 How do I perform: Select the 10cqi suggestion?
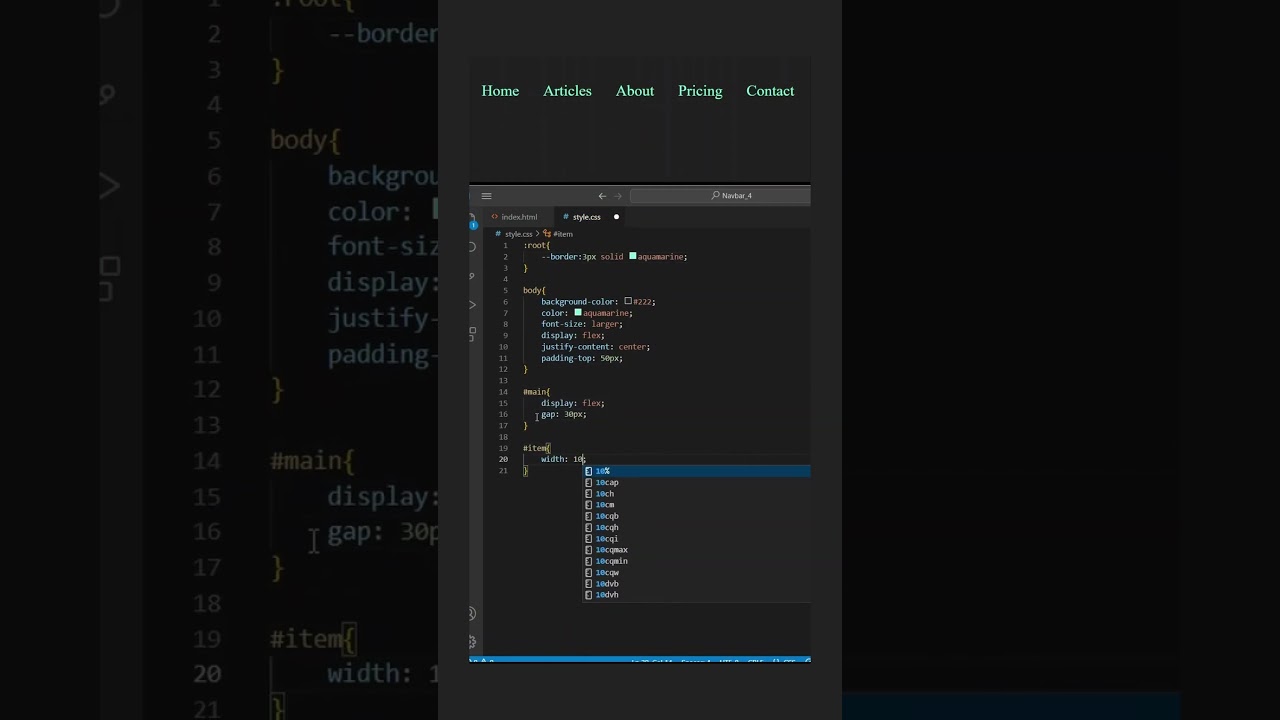pyautogui.click(x=697, y=539)
